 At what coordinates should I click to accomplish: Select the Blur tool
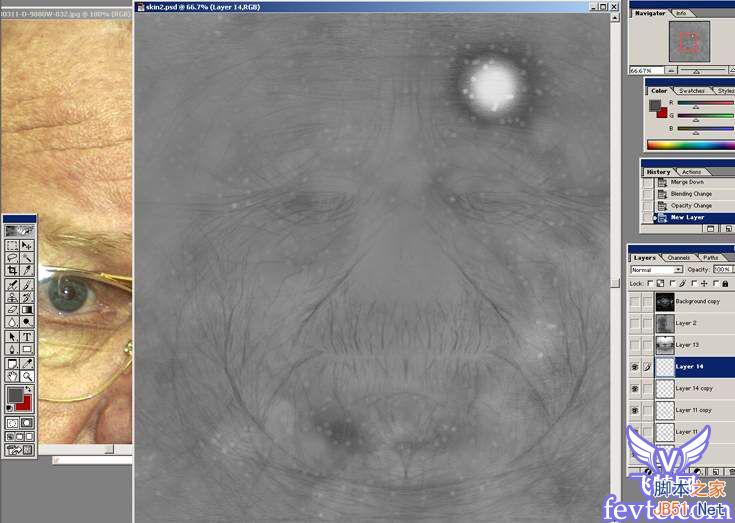[x=12, y=321]
